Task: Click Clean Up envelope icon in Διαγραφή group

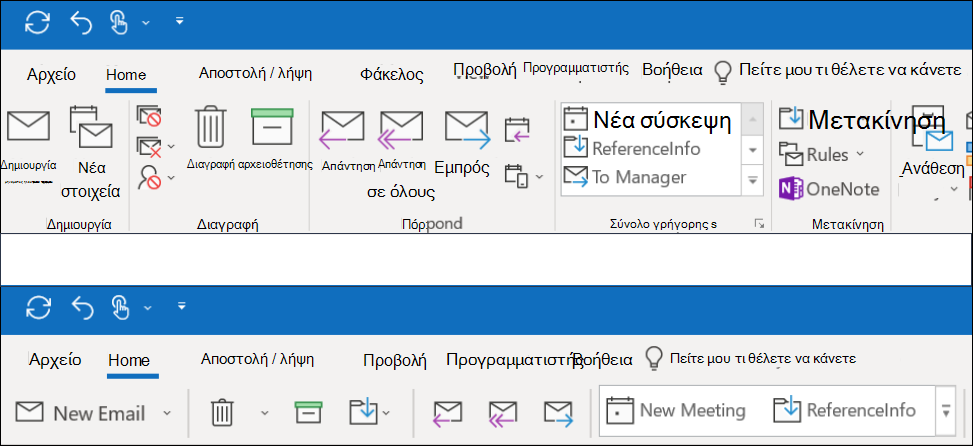Action: point(149,147)
